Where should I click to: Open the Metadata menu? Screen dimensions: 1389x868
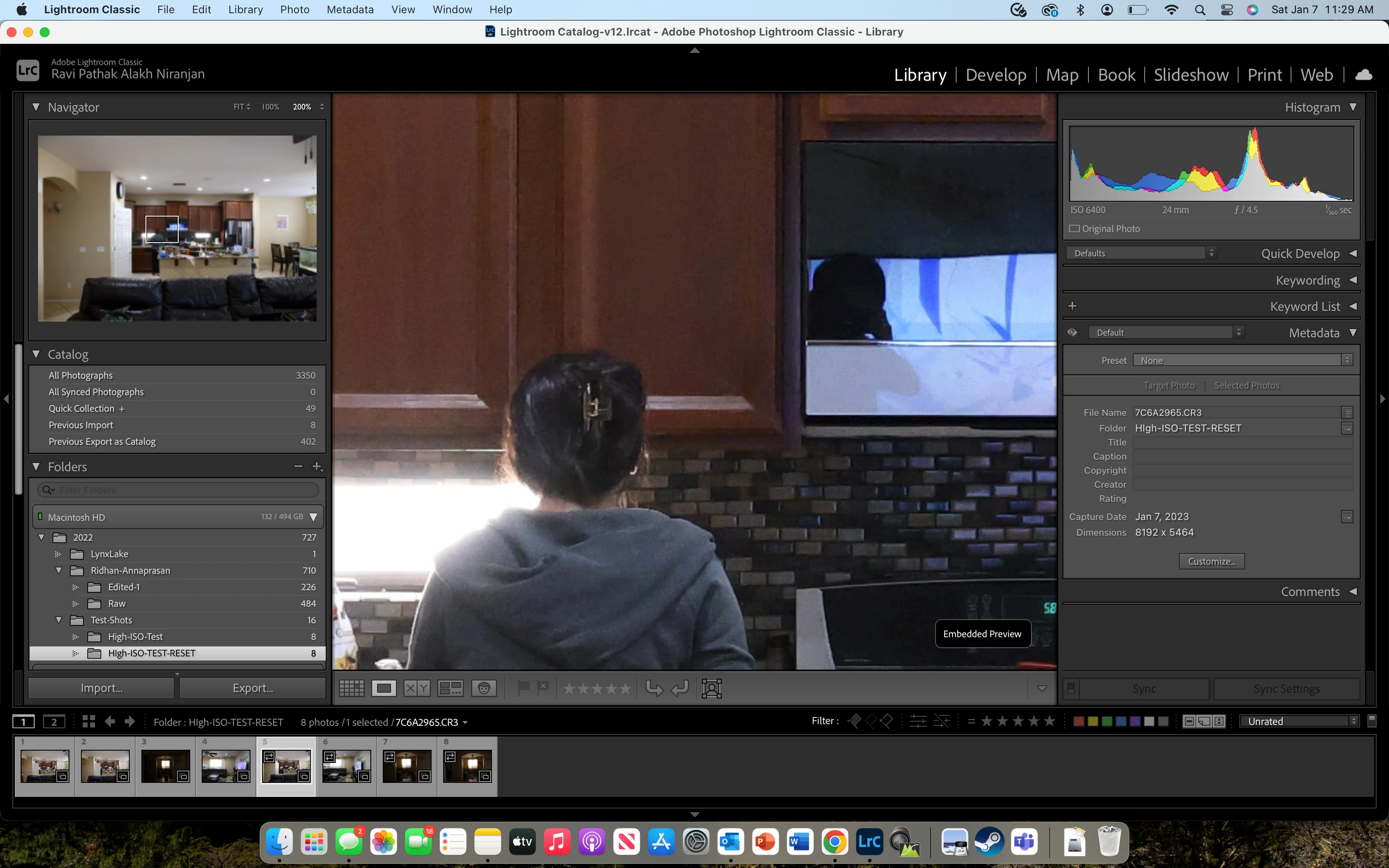pyautogui.click(x=350, y=10)
